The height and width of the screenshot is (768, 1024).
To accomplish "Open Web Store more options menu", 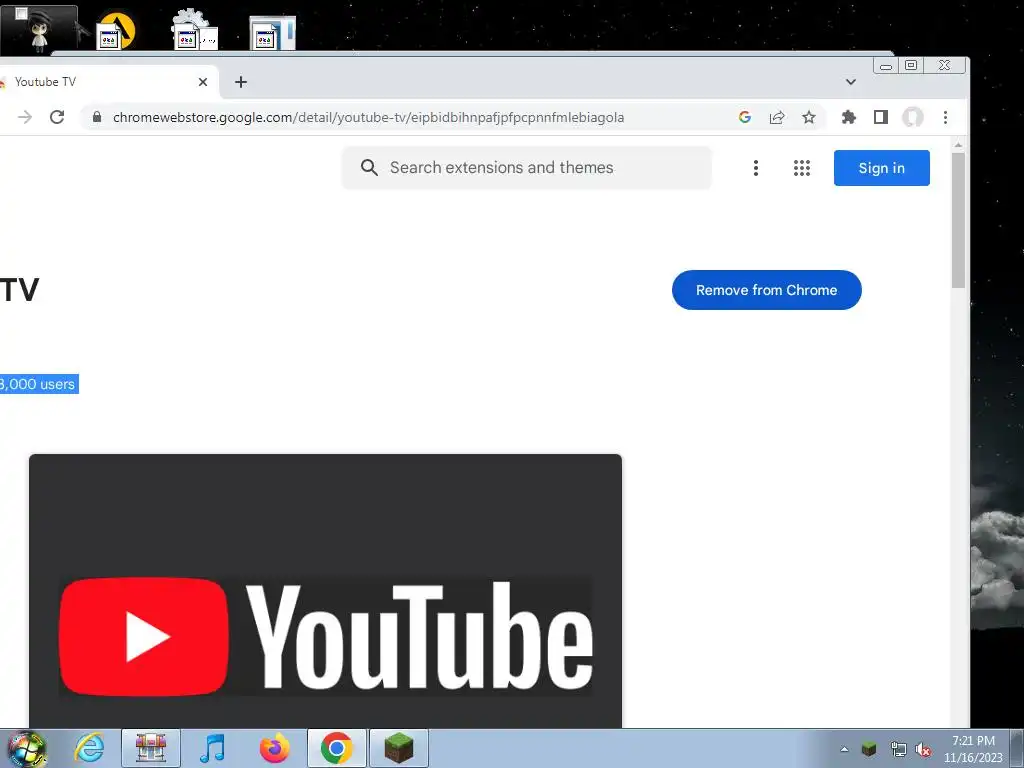I will point(756,168).
